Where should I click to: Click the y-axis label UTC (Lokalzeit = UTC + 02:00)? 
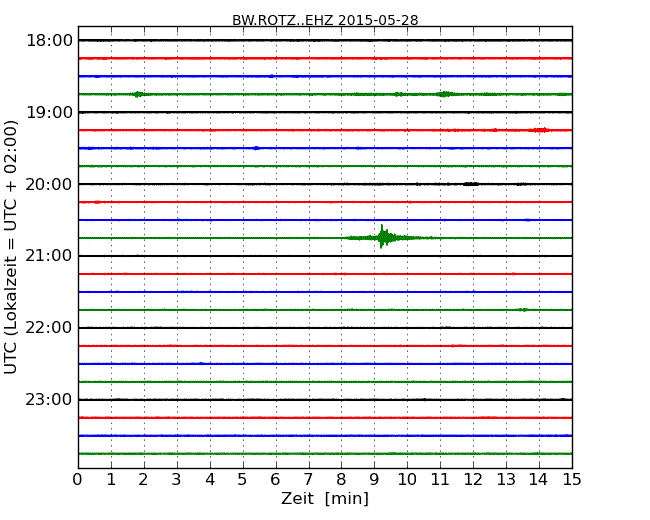pyautogui.click(x=10, y=247)
